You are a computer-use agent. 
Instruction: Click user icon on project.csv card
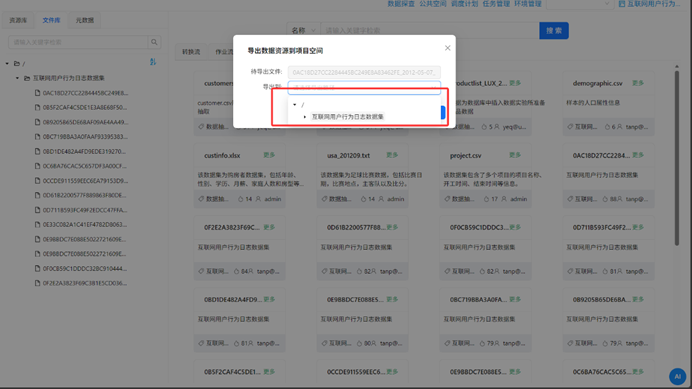click(x=504, y=199)
